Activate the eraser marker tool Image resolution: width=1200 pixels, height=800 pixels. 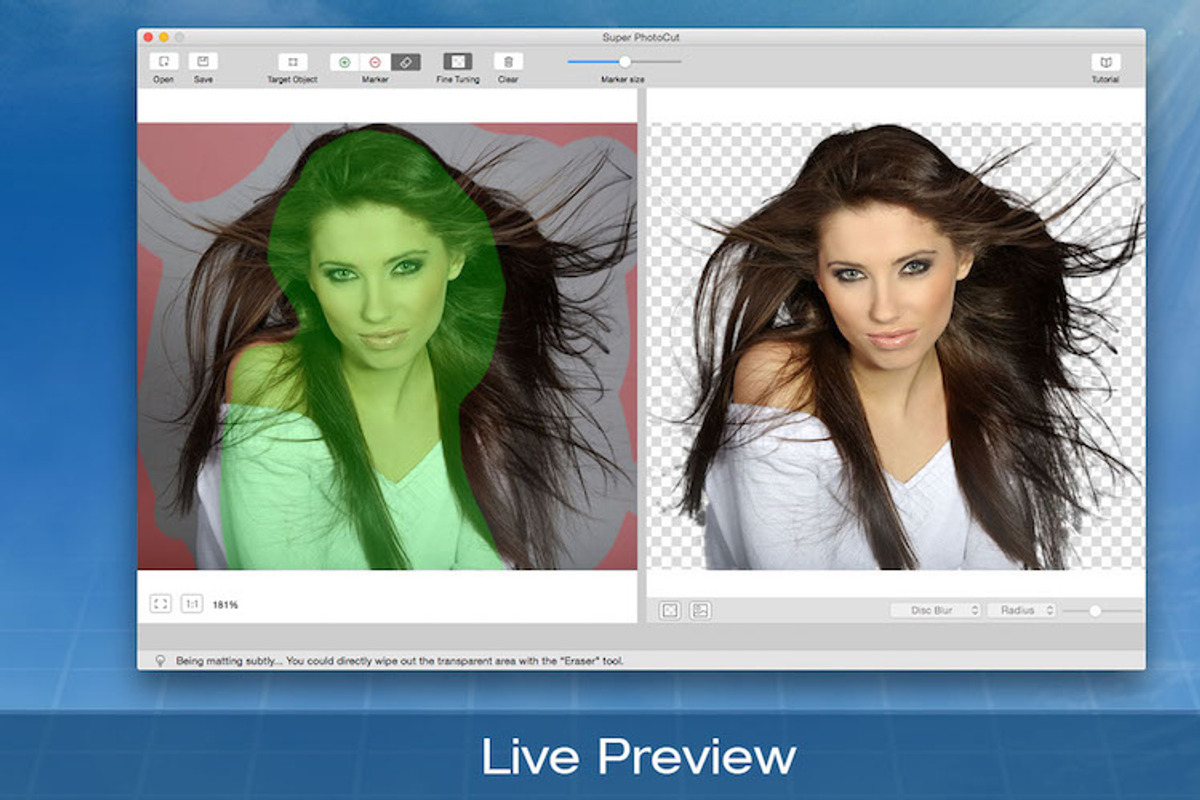[x=405, y=62]
